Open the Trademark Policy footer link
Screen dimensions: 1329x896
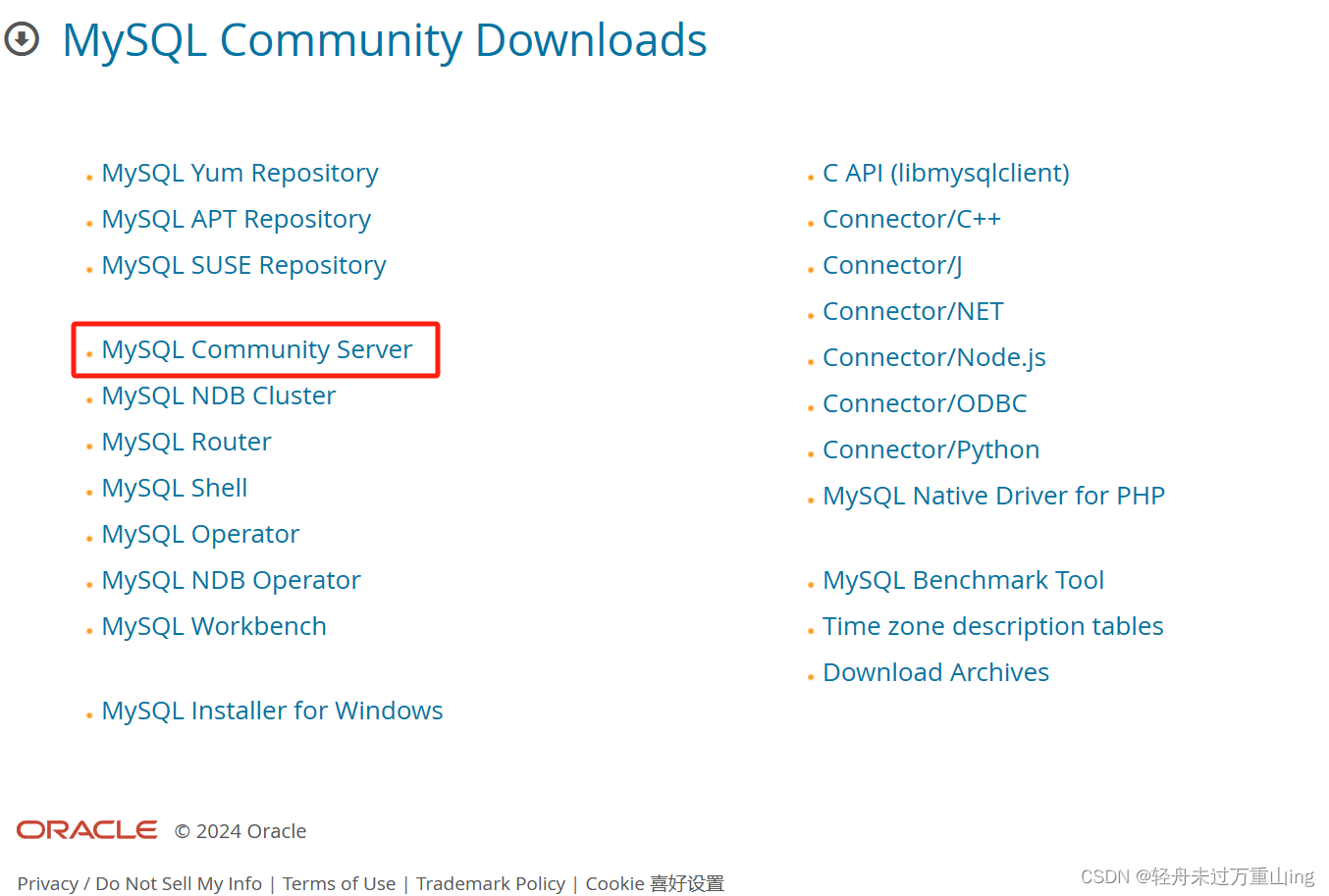pos(491,883)
